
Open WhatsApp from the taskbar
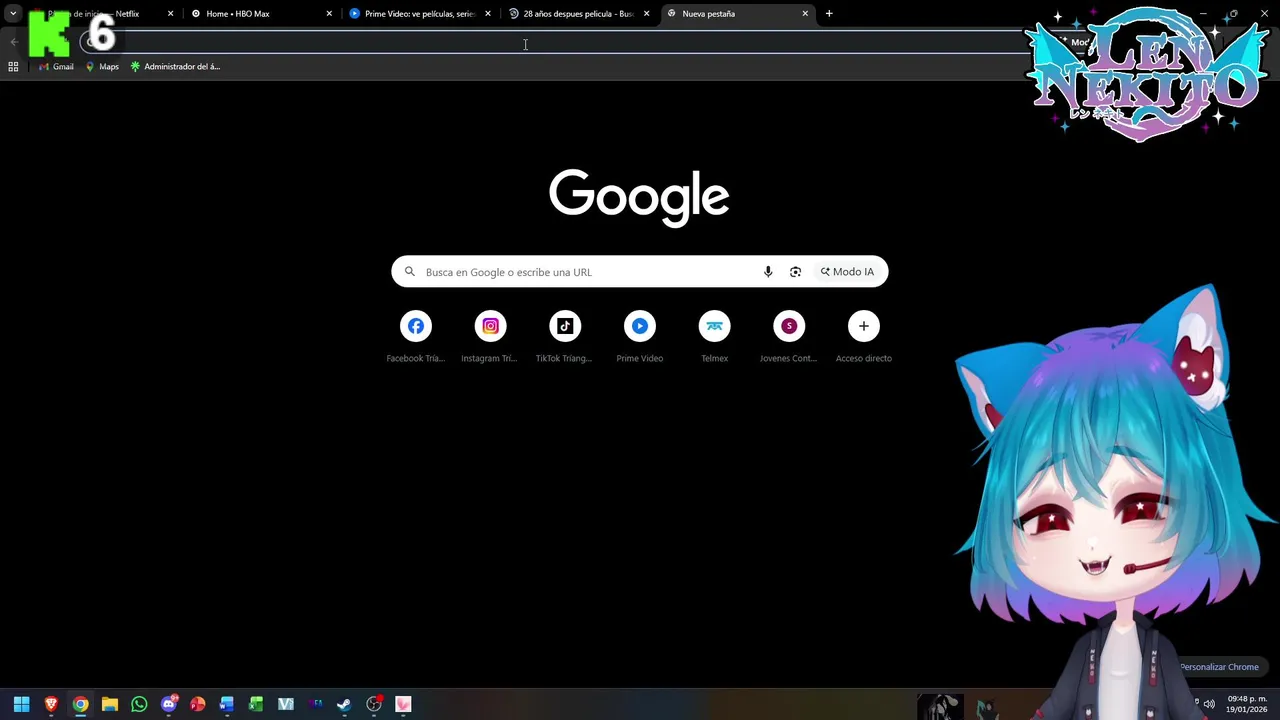139,704
